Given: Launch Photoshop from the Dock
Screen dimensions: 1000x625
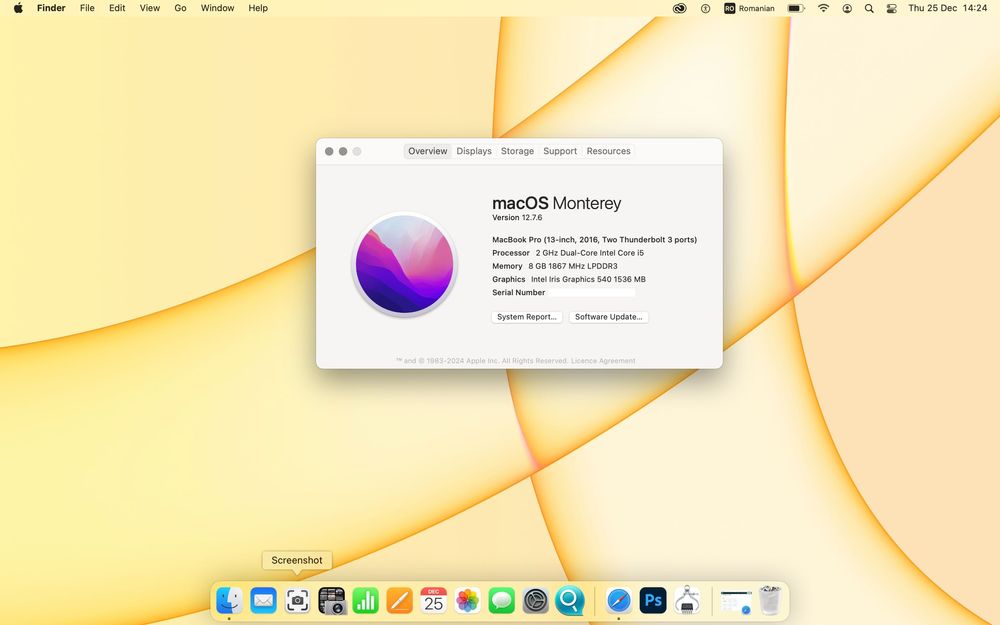Looking at the screenshot, I should point(653,600).
